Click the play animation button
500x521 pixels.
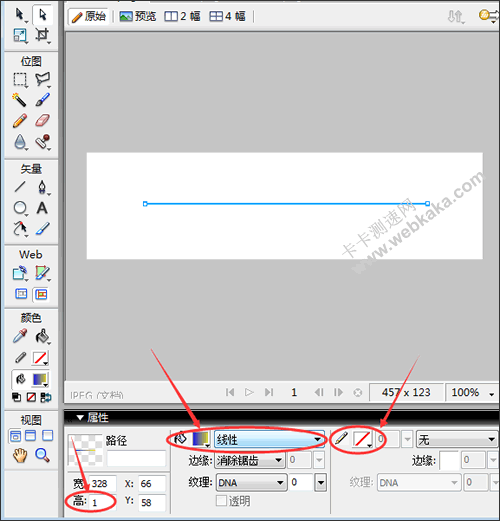249,392
